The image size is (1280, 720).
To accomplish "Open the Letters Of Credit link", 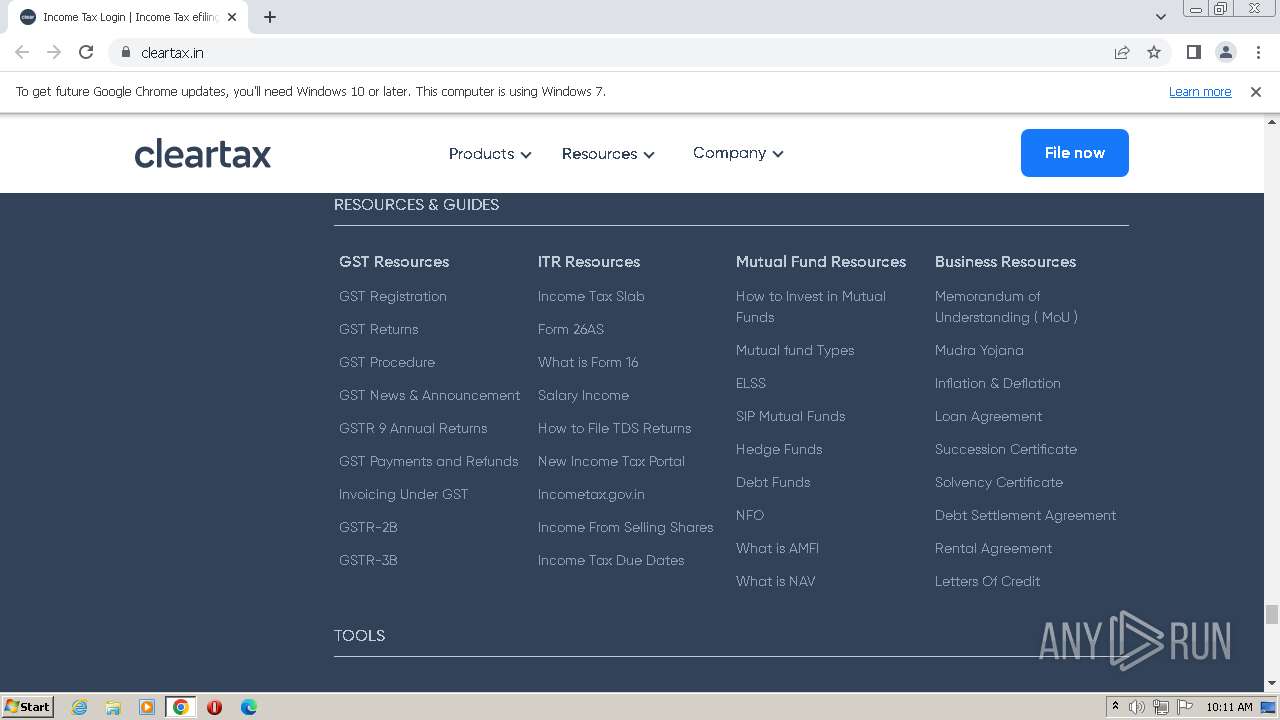I will click(987, 581).
